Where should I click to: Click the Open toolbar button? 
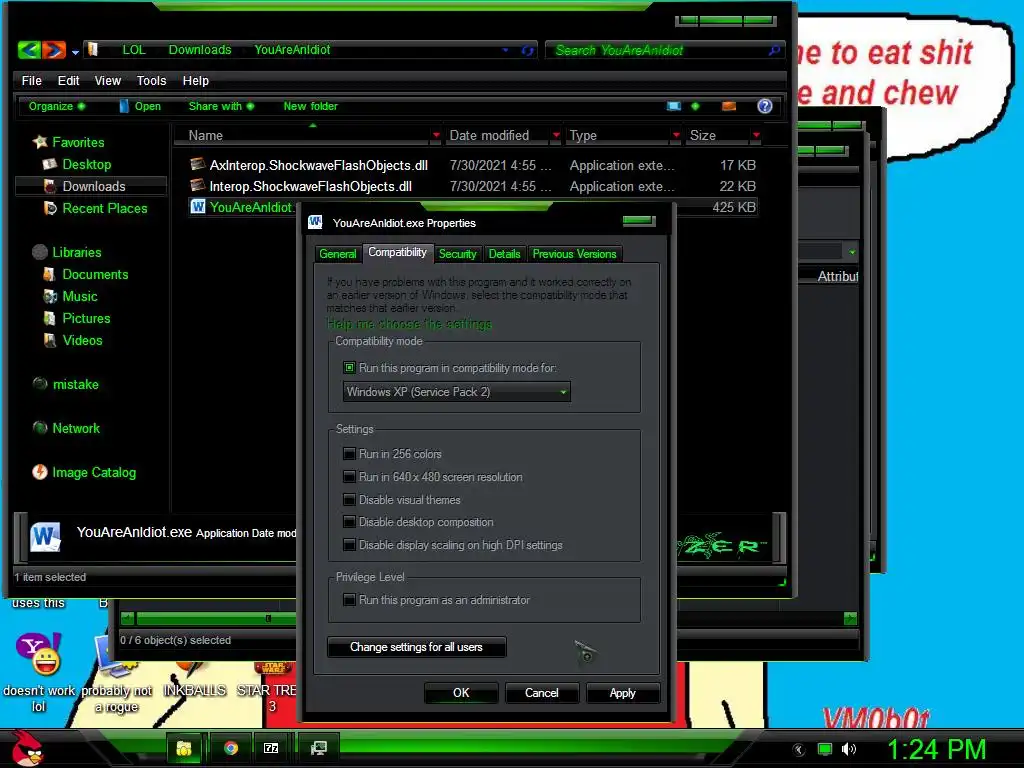click(x=140, y=106)
